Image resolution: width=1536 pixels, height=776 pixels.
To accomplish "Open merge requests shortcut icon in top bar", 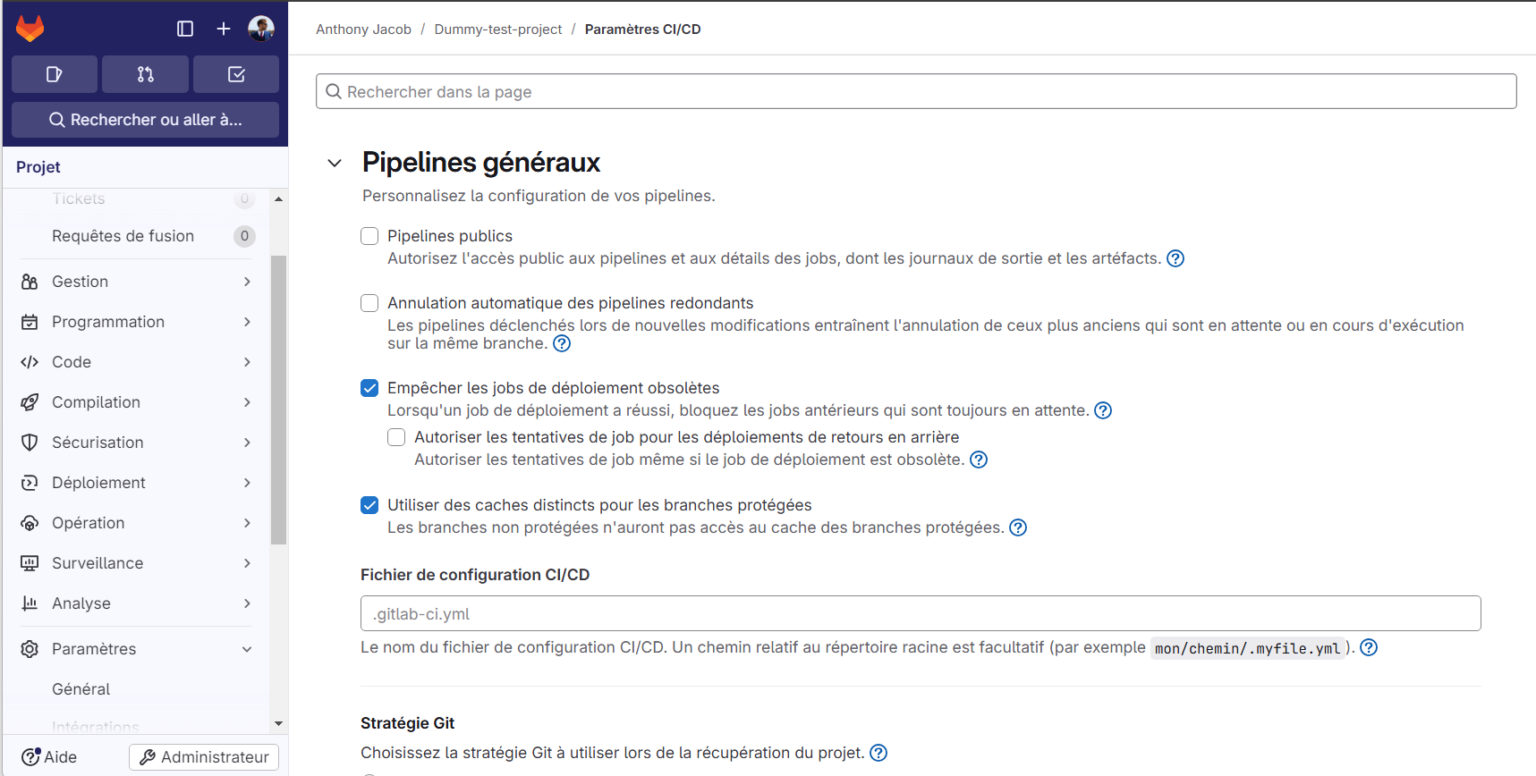I will click(145, 73).
